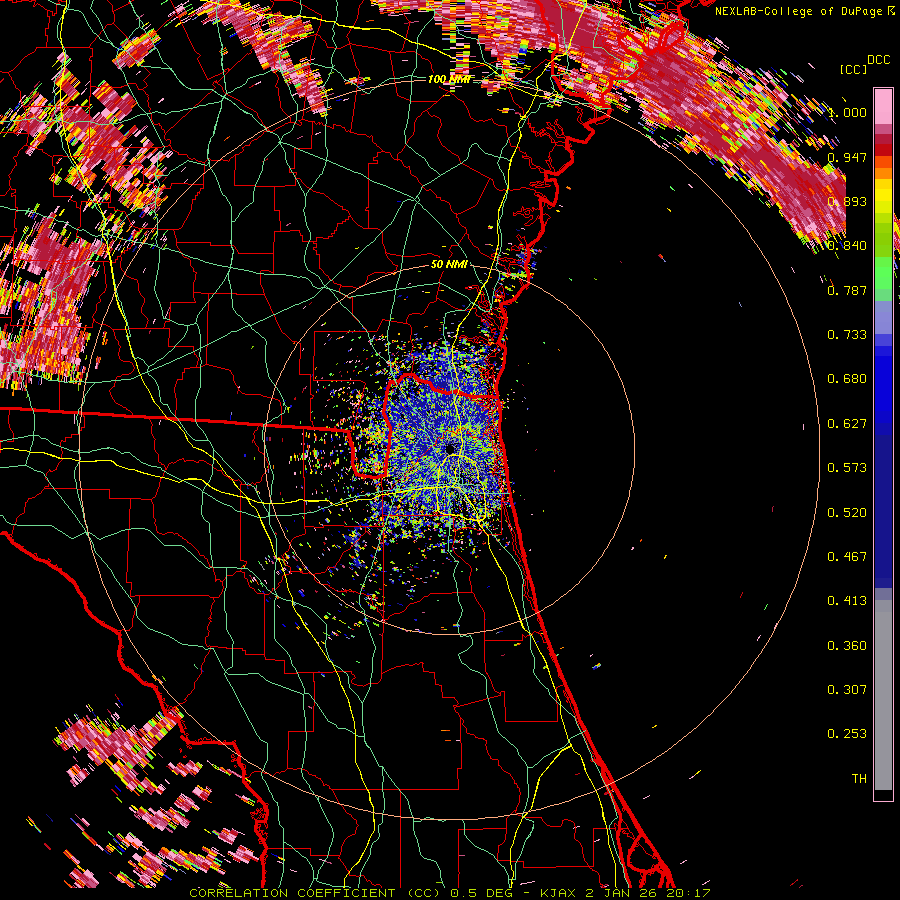Click the 0.520 scale value

point(847,513)
